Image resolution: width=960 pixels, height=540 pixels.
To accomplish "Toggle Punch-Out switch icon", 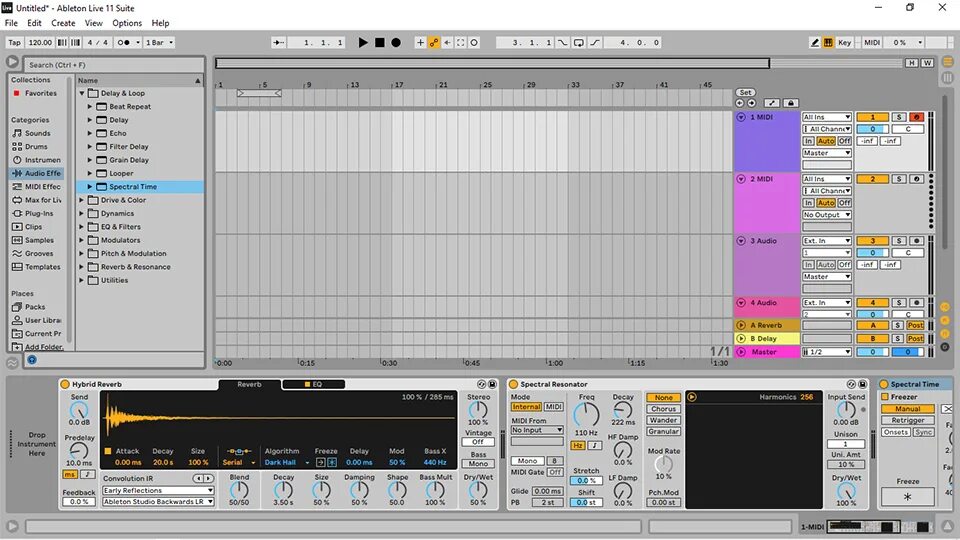I will click(594, 42).
